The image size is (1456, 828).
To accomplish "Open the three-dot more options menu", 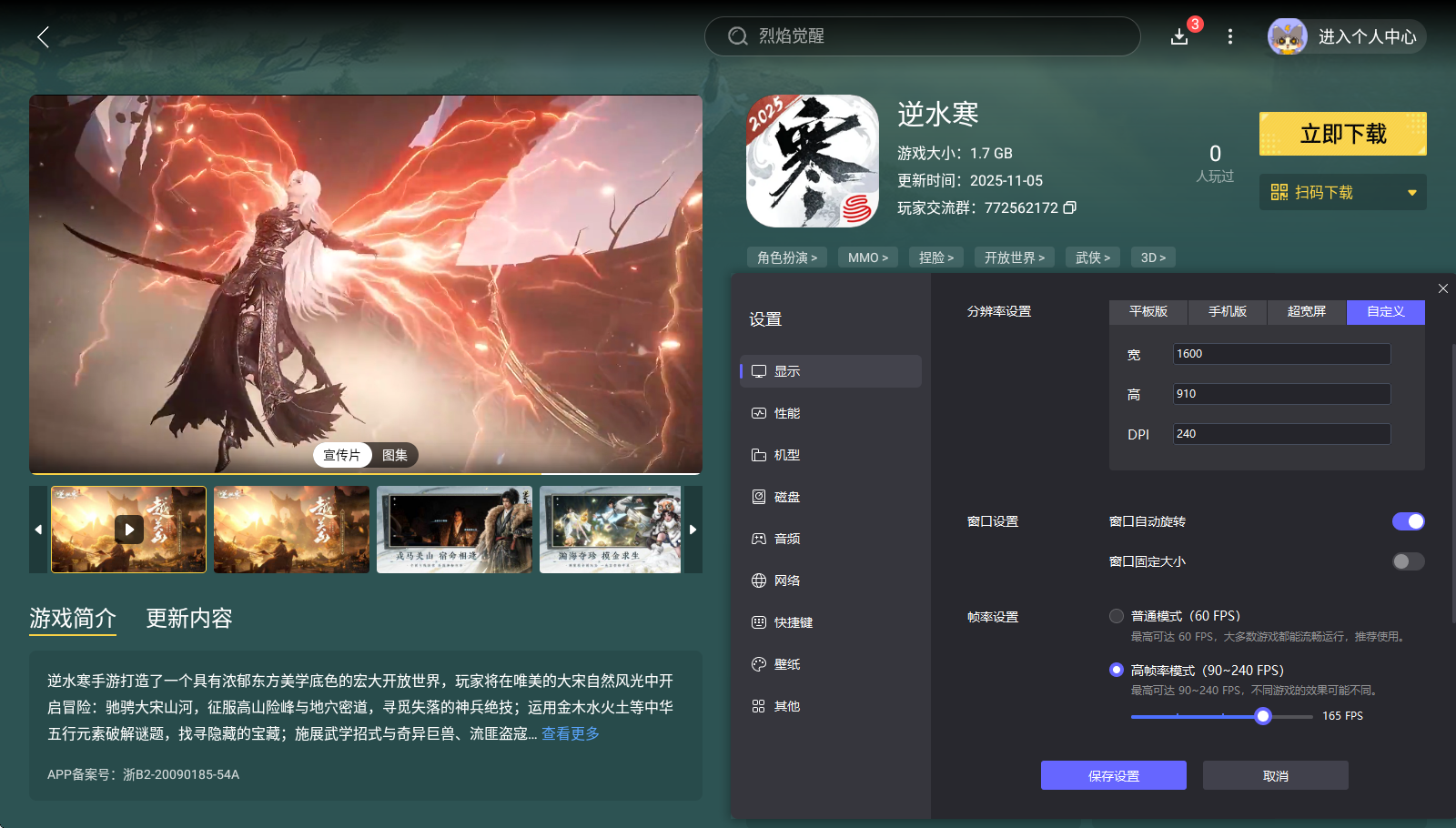I will pyautogui.click(x=1230, y=36).
